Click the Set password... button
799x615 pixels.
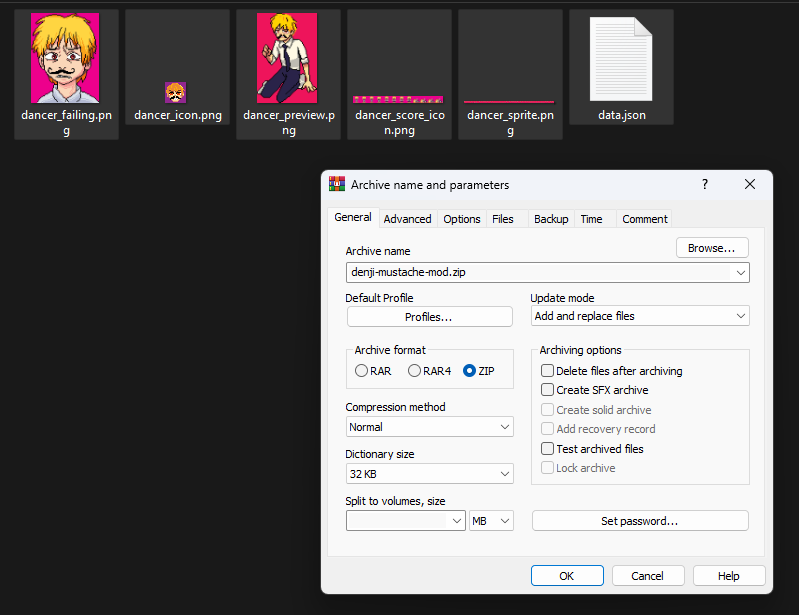pos(640,521)
